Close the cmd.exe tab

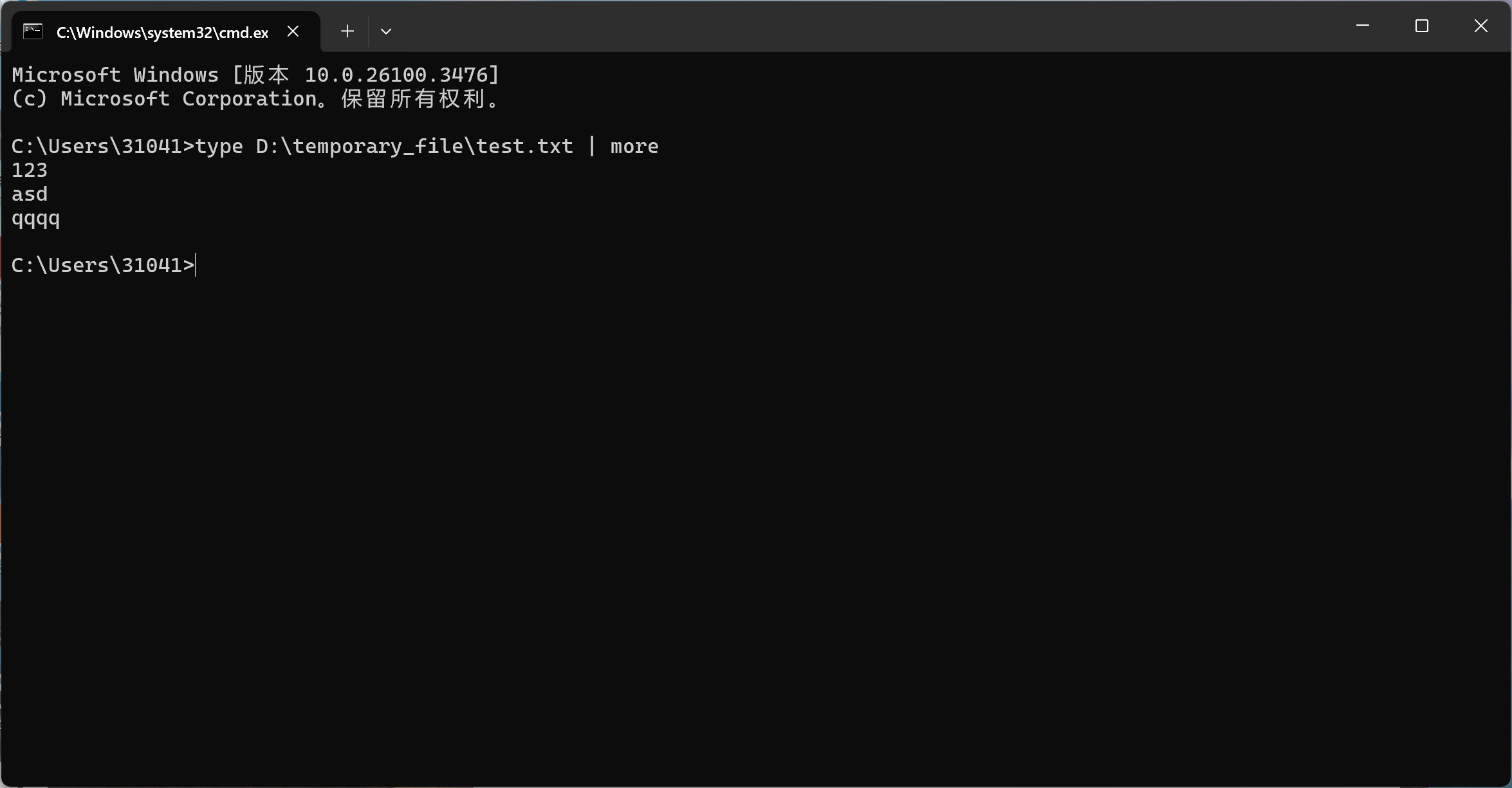click(293, 31)
